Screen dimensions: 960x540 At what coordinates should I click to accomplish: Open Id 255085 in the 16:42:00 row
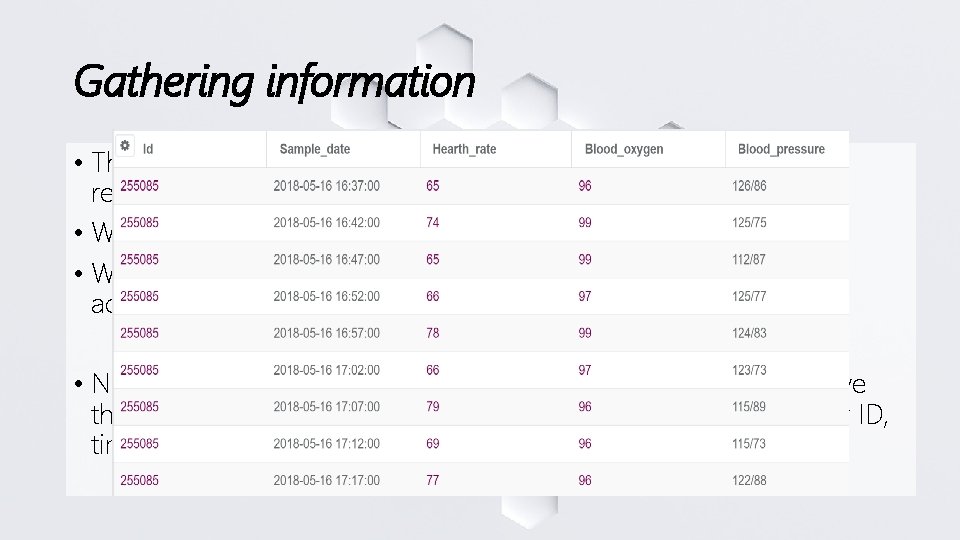[140, 223]
